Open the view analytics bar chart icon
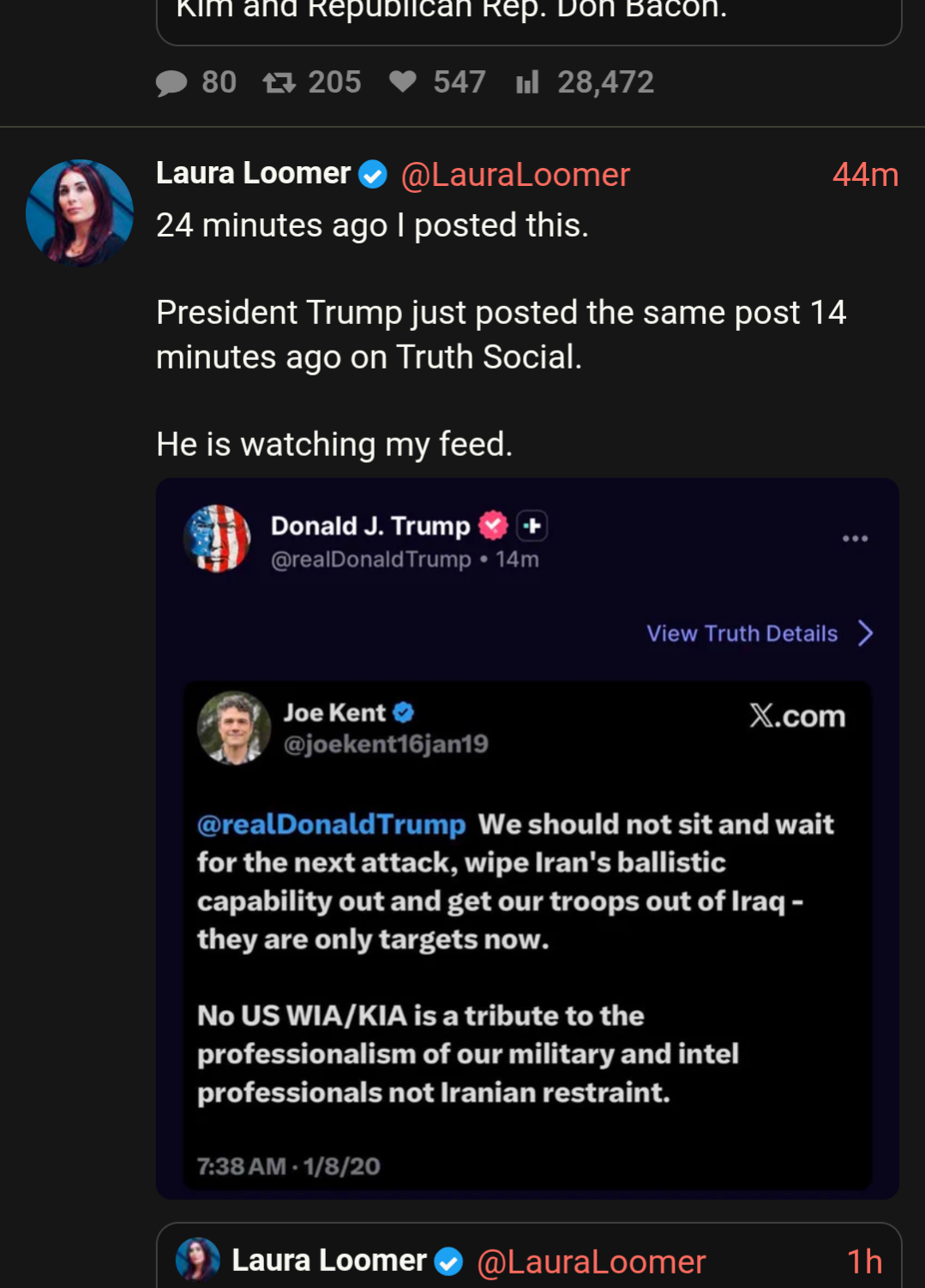The image size is (925, 1288). pyautogui.click(x=527, y=82)
